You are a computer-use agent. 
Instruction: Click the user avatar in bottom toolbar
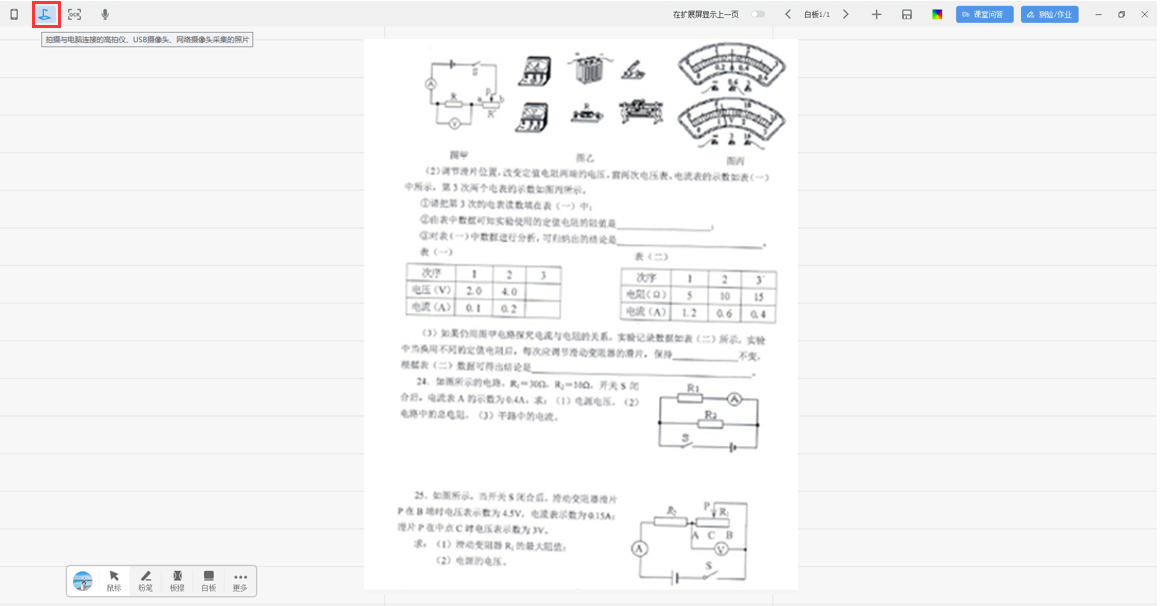pos(83,581)
